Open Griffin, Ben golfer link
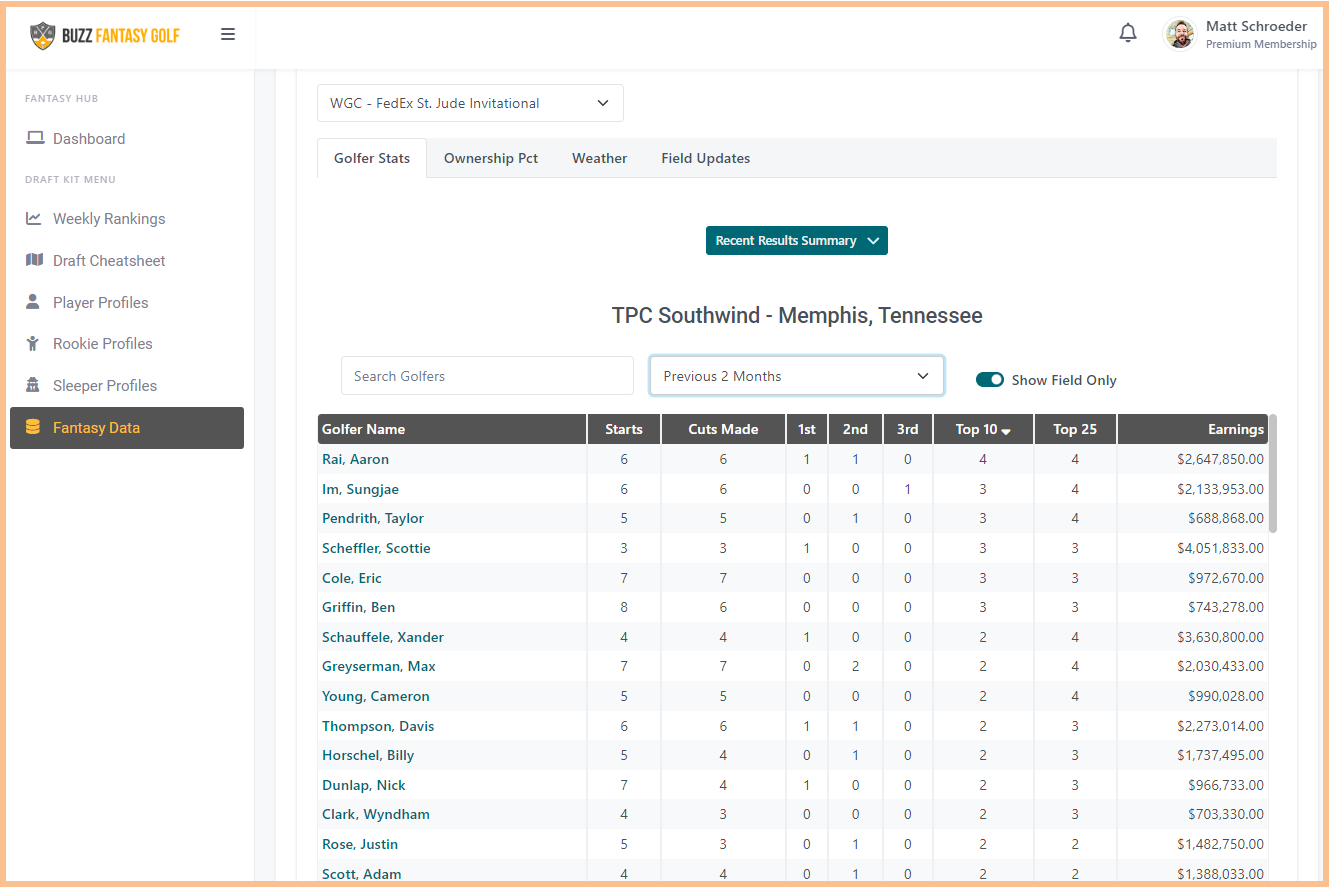This screenshot has width=1329, height=887. (x=358, y=607)
